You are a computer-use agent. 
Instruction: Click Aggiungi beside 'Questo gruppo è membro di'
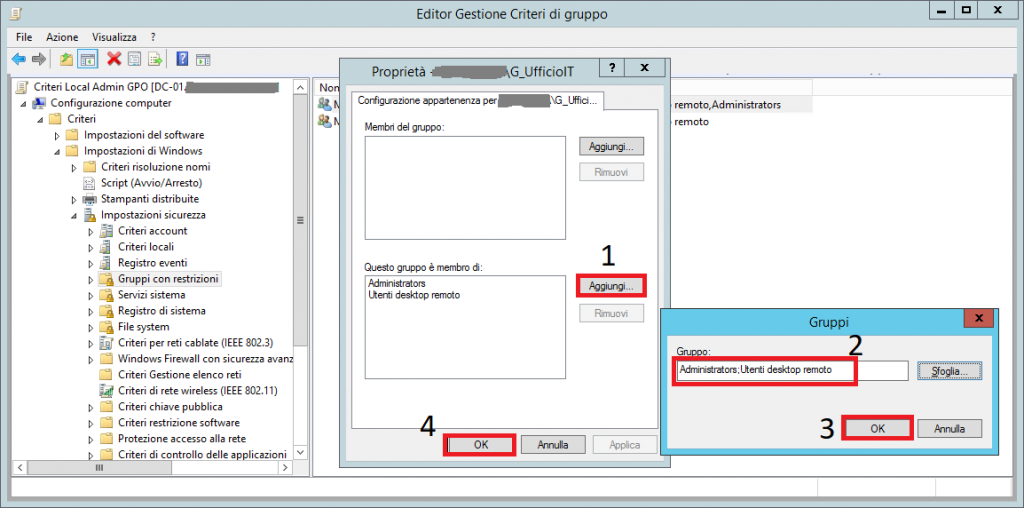(x=611, y=285)
